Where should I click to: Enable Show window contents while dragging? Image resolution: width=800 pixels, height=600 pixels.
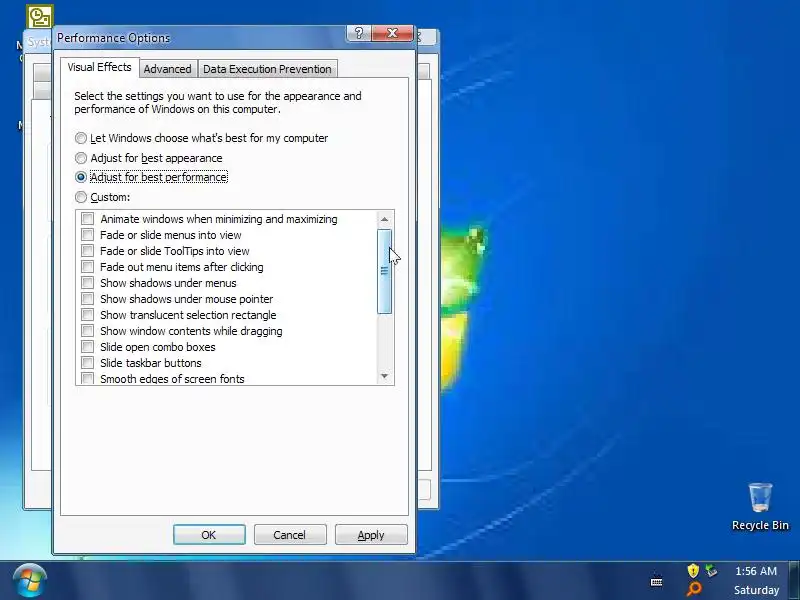tap(87, 331)
